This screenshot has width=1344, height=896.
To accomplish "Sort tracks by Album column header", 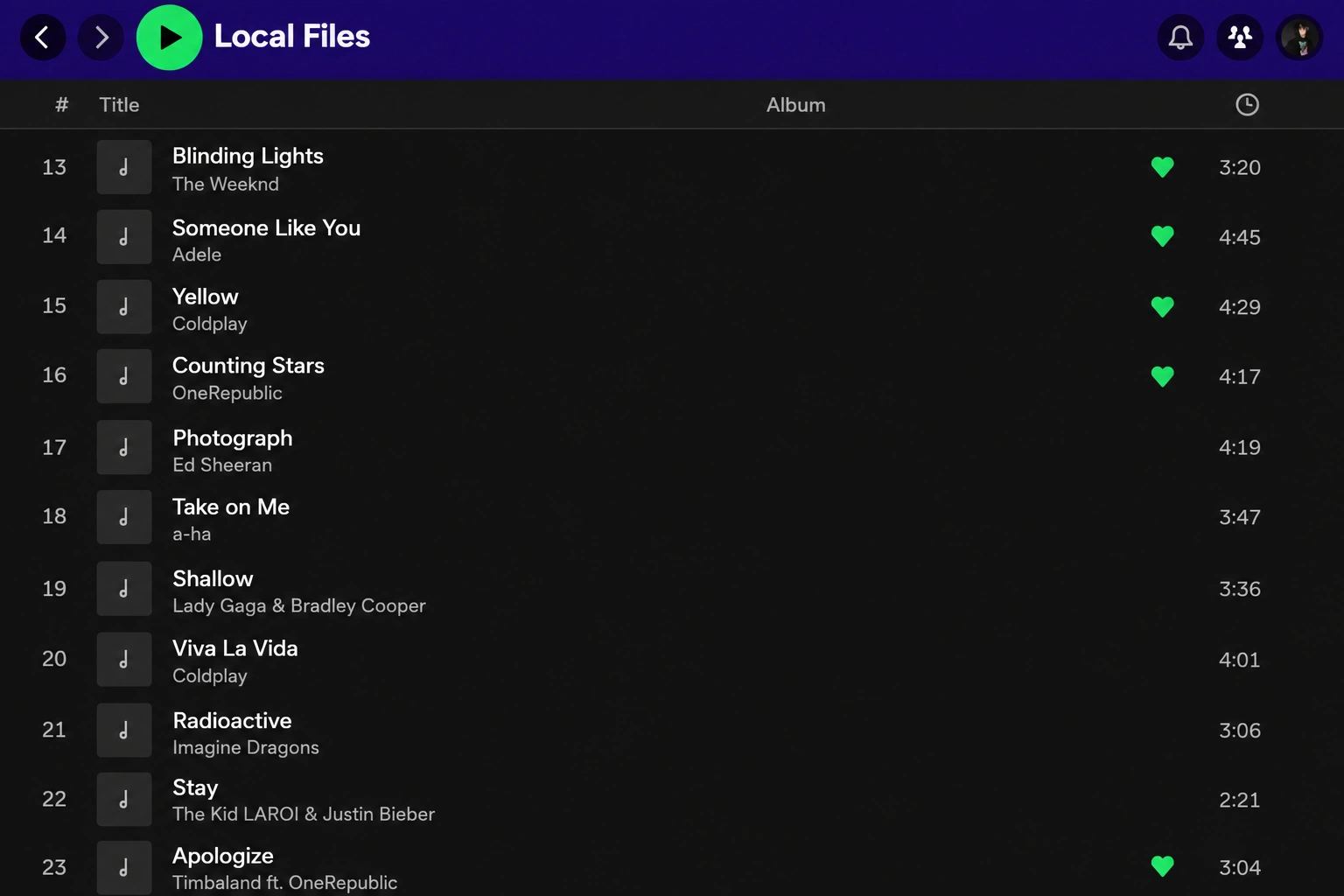I will tap(795, 105).
